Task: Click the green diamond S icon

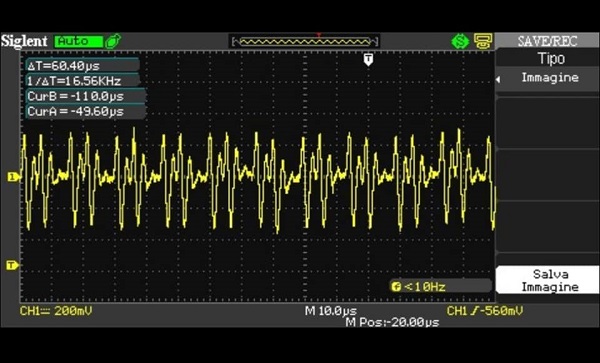Action: pyautogui.click(x=460, y=41)
